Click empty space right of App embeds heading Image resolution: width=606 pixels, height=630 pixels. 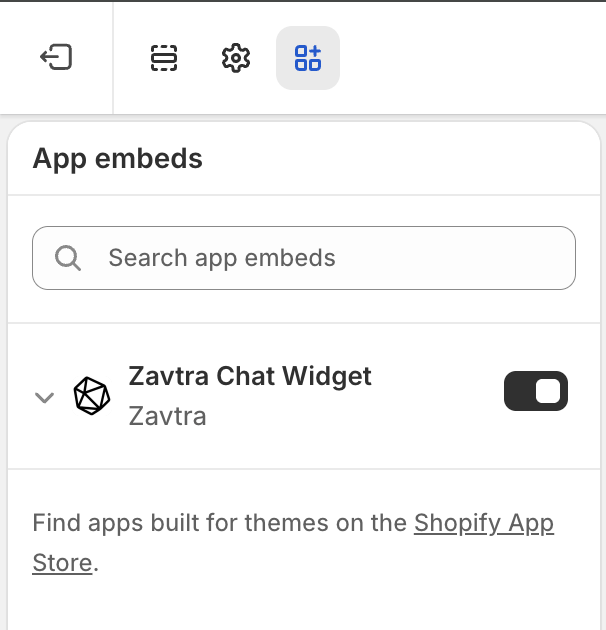coord(400,158)
